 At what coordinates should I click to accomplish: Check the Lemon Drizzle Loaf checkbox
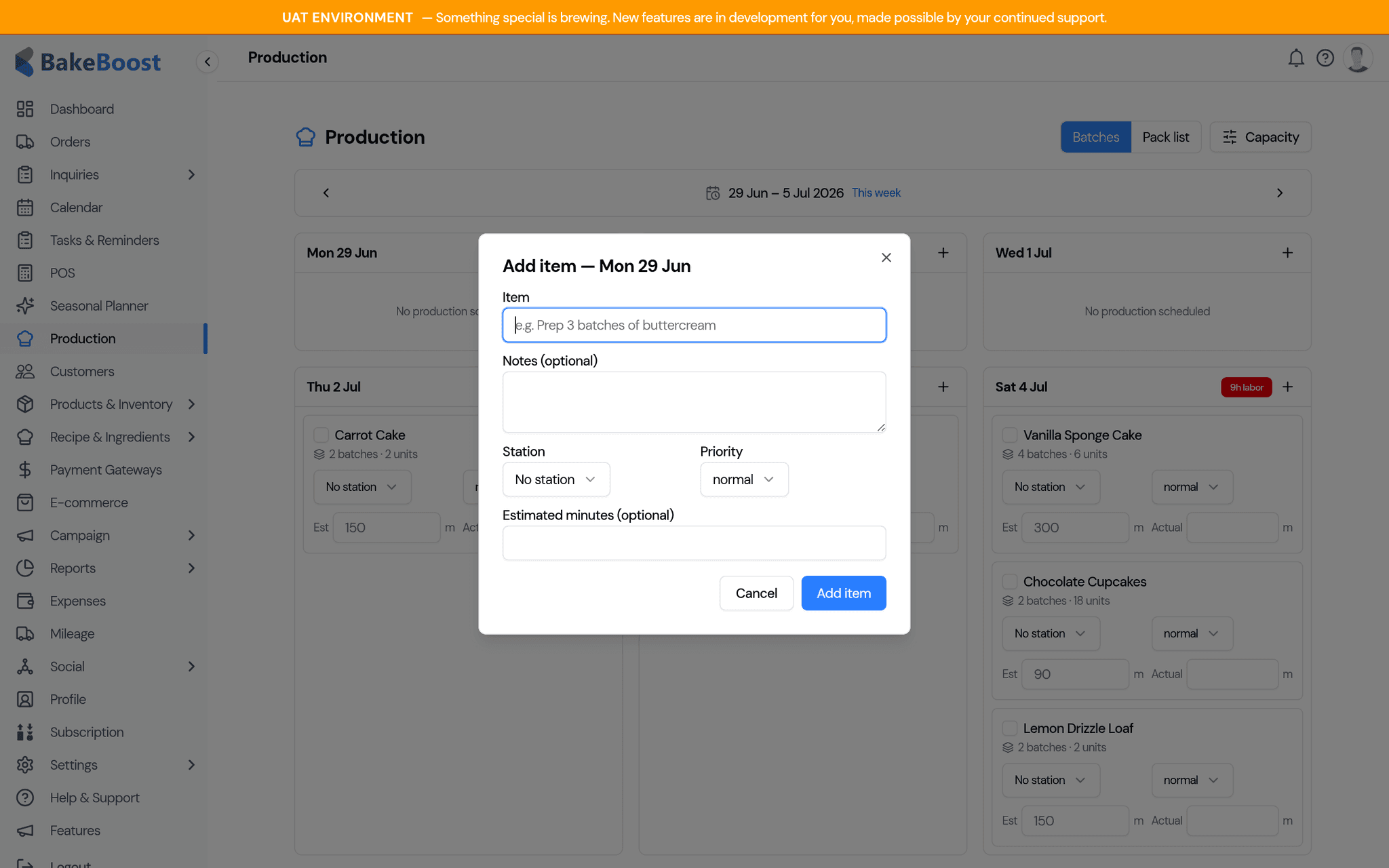point(1010,728)
